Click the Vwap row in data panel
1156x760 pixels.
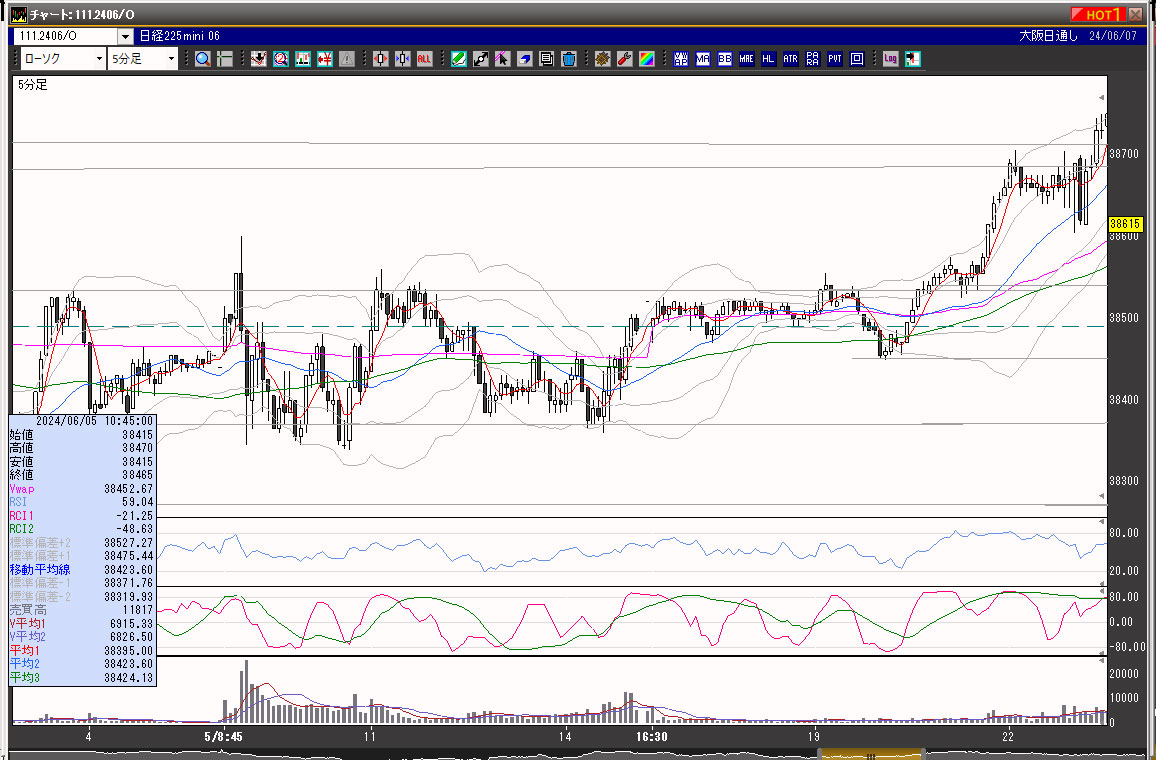pyautogui.click(x=82, y=489)
